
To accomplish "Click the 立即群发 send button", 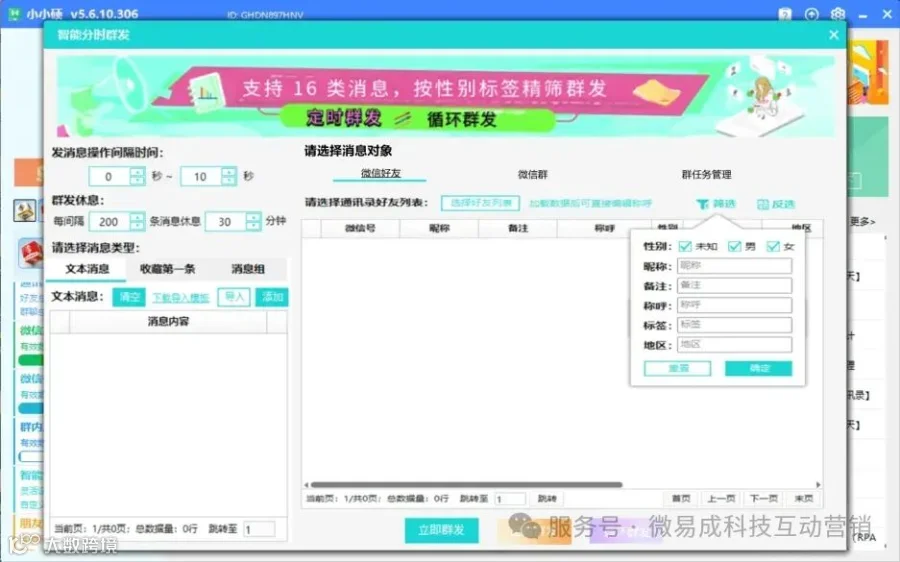I will click(441, 530).
